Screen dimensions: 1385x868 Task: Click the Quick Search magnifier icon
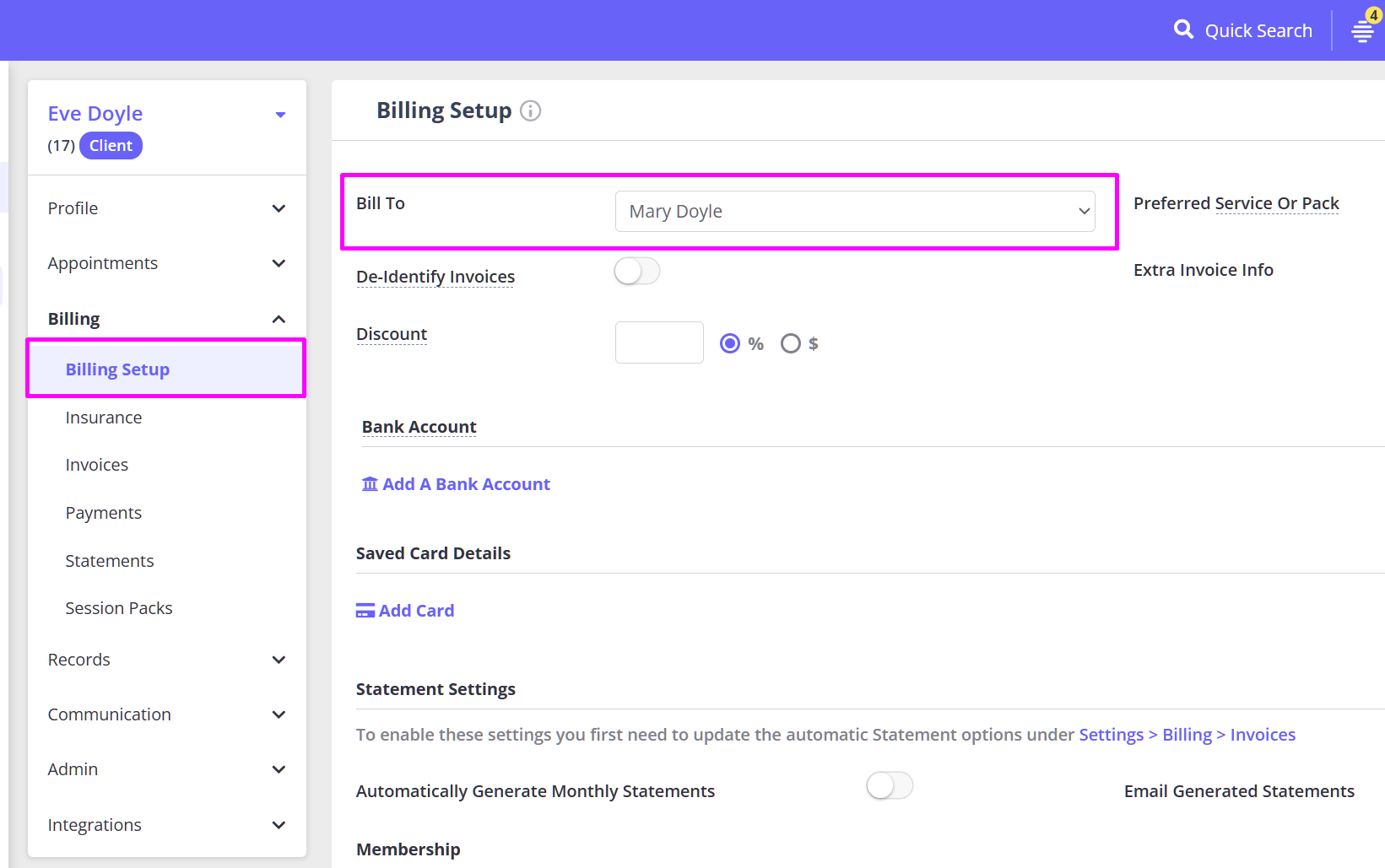point(1183,30)
